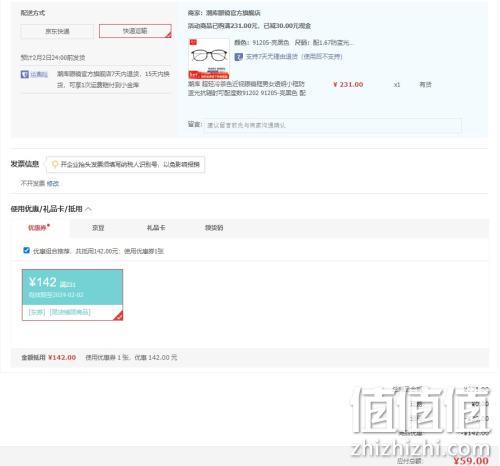The width and height of the screenshot is (500, 466).
Task: Click the 留言 message input field
Action: tap(333, 125)
